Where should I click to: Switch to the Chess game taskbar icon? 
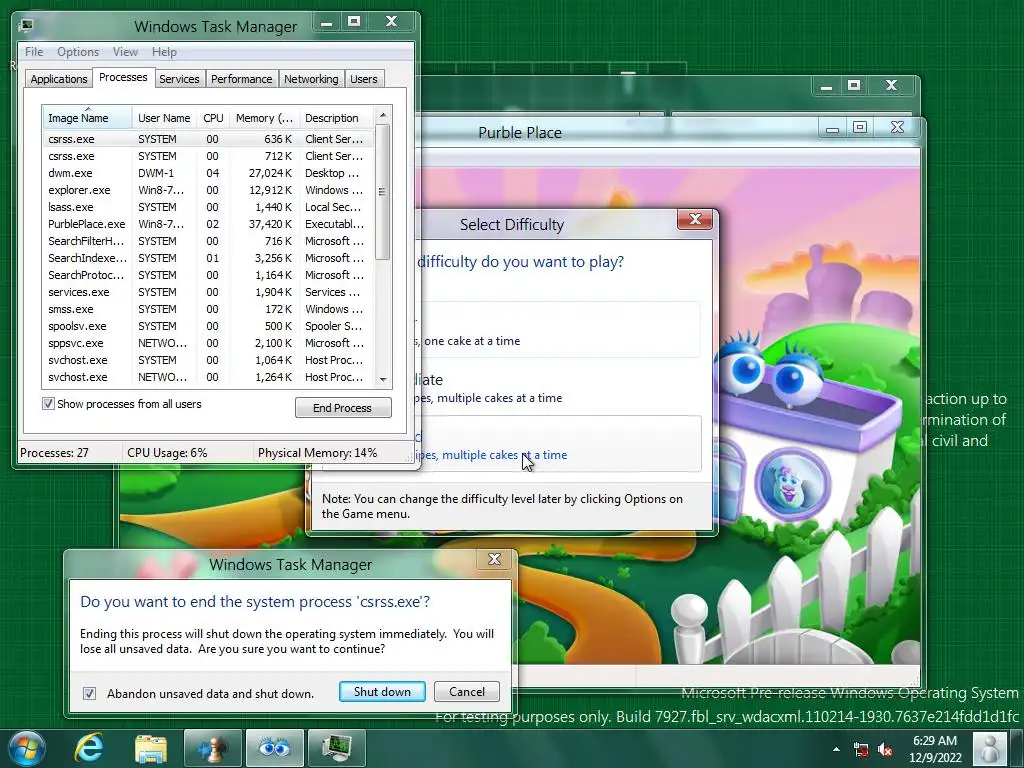coord(213,748)
